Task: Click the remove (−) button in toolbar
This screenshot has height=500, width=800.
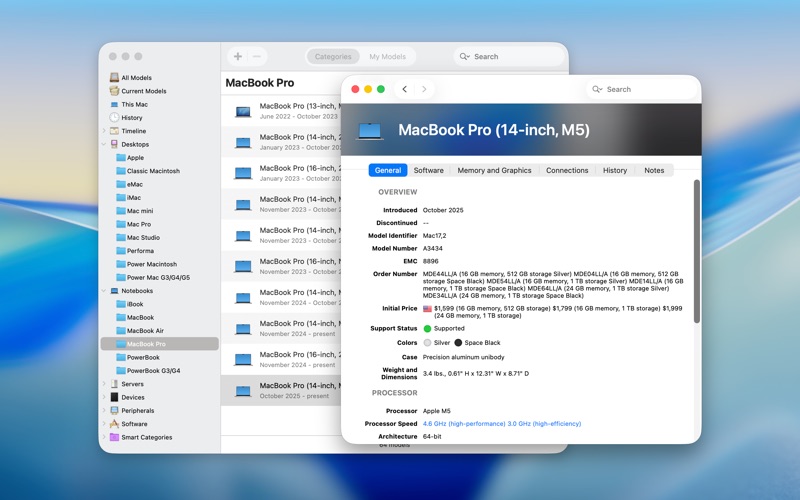Action: (257, 57)
